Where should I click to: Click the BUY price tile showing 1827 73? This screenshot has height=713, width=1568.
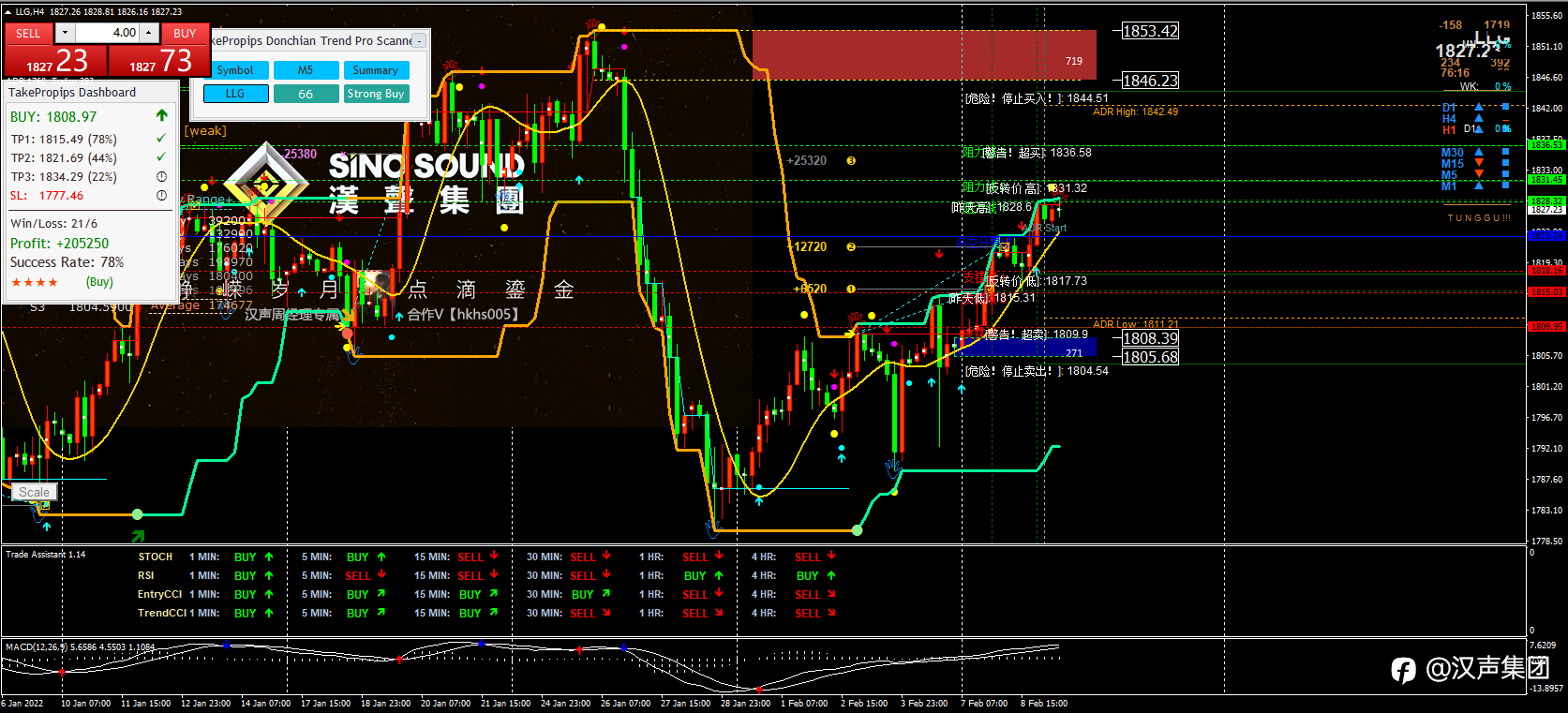[159, 61]
